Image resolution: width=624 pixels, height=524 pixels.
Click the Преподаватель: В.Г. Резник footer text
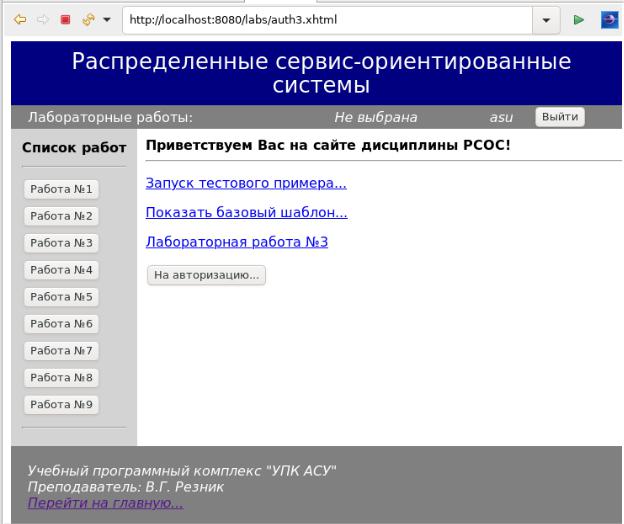tap(125, 487)
